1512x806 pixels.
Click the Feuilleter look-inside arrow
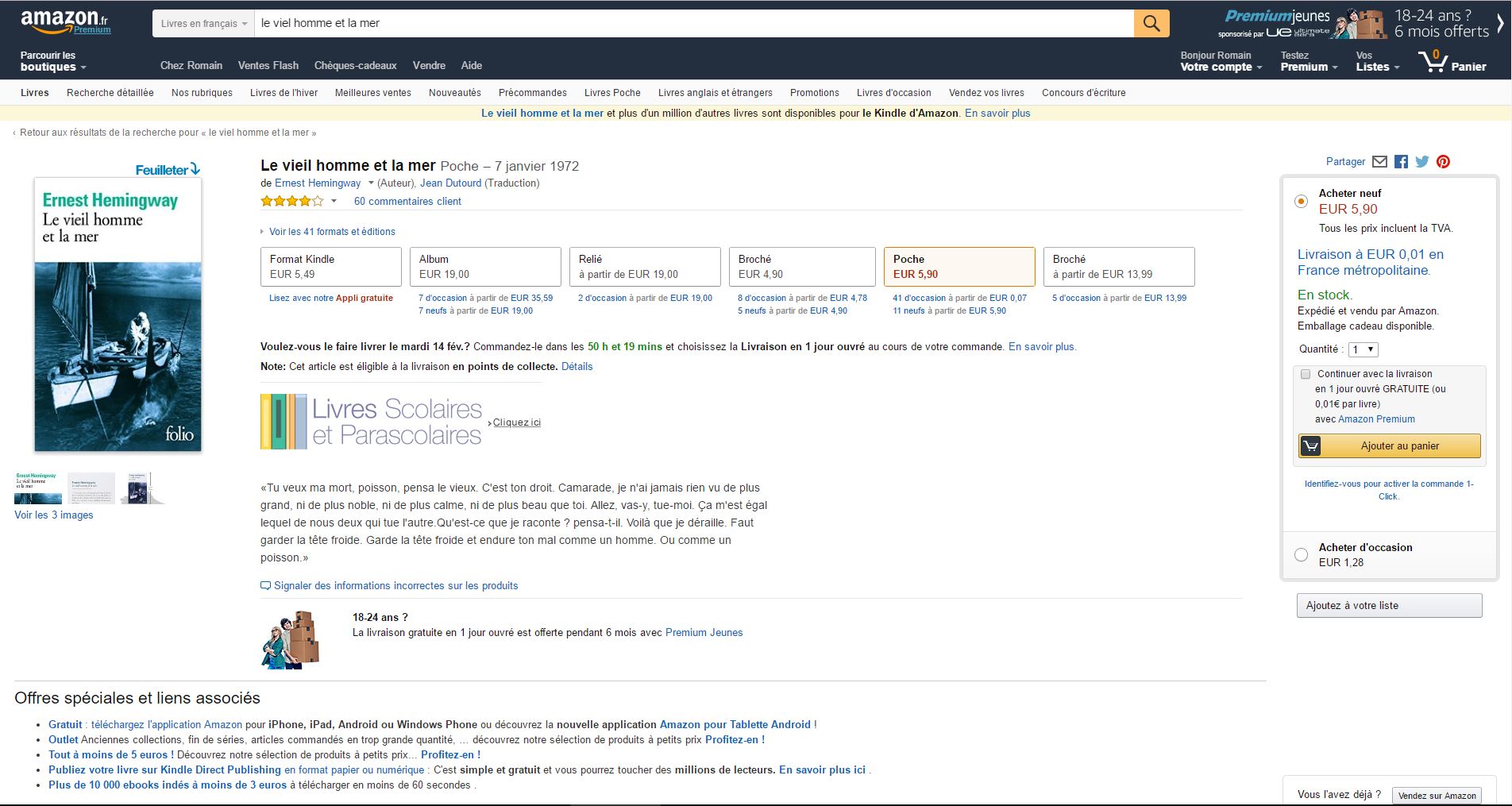pos(195,169)
